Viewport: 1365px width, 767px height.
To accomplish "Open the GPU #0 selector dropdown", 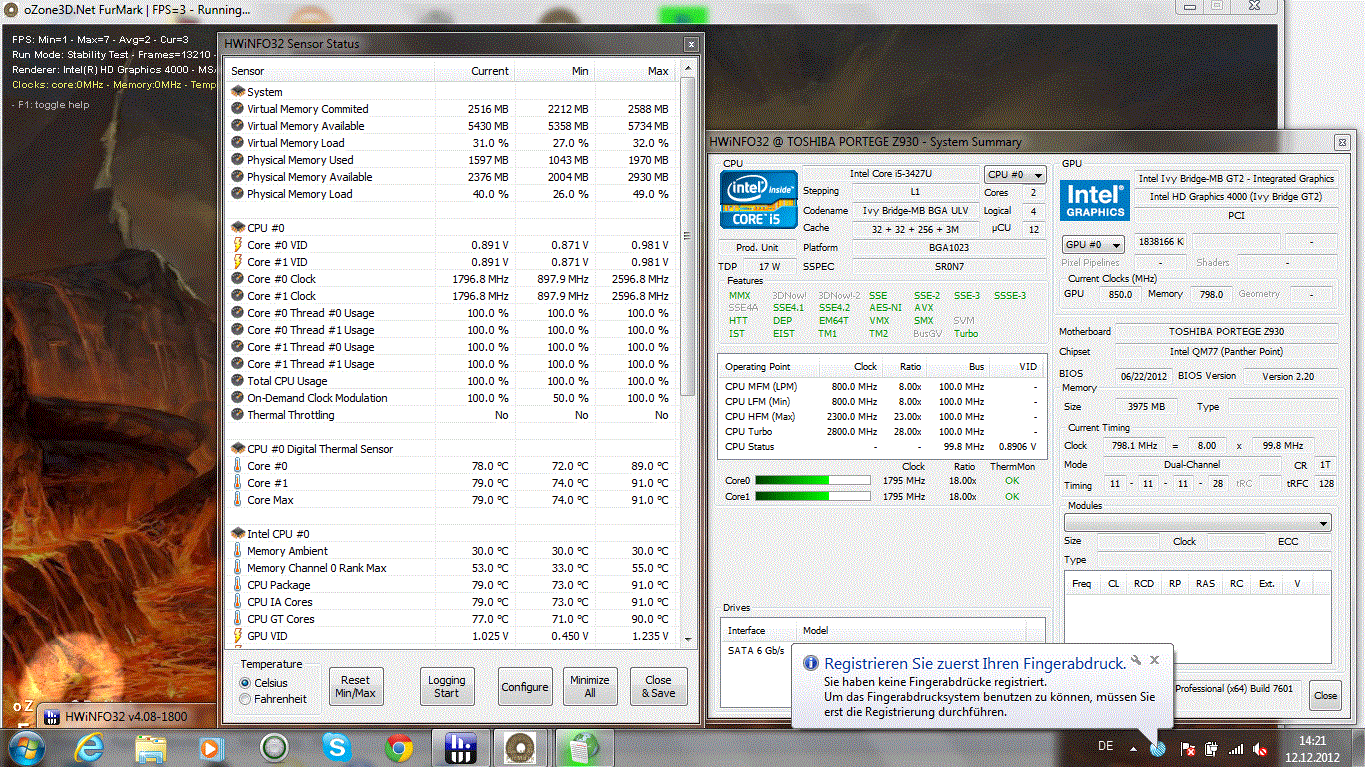I will pos(1093,244).
